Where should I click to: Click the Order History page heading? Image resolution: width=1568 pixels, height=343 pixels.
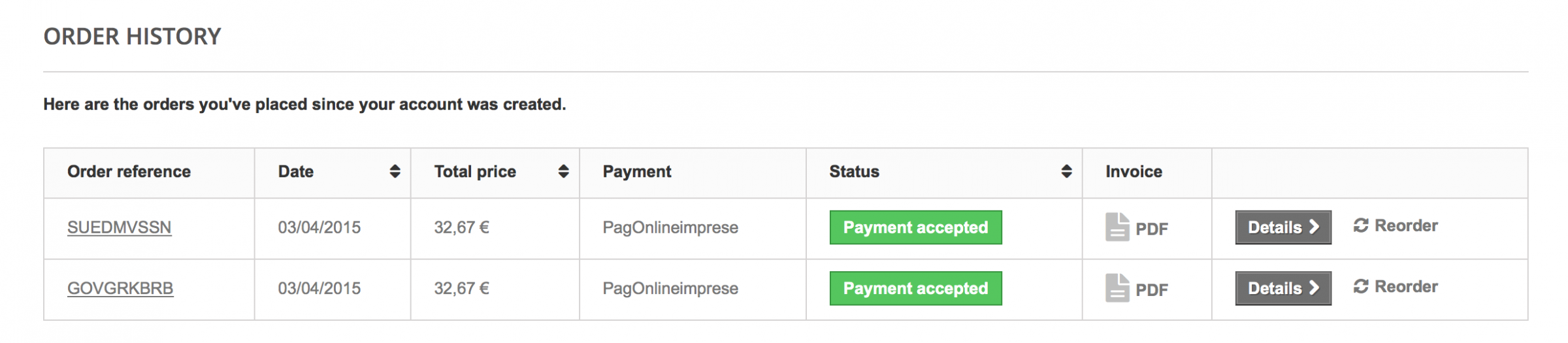pos(133,37)
